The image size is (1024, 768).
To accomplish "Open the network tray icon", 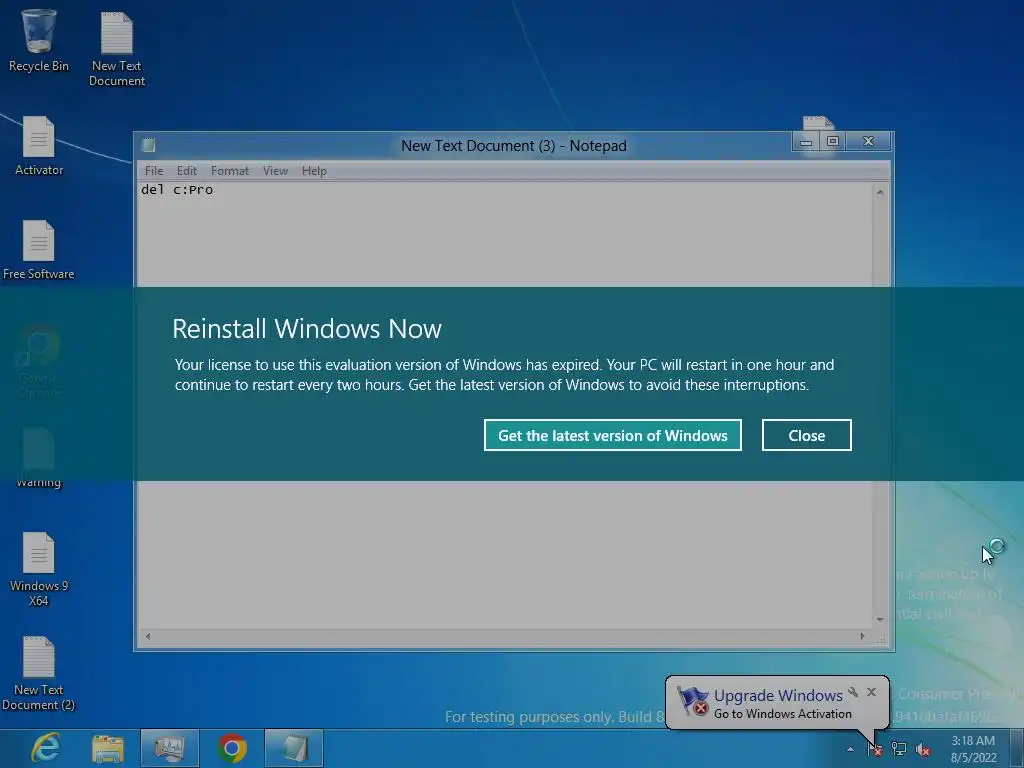I will coord(899,749).
